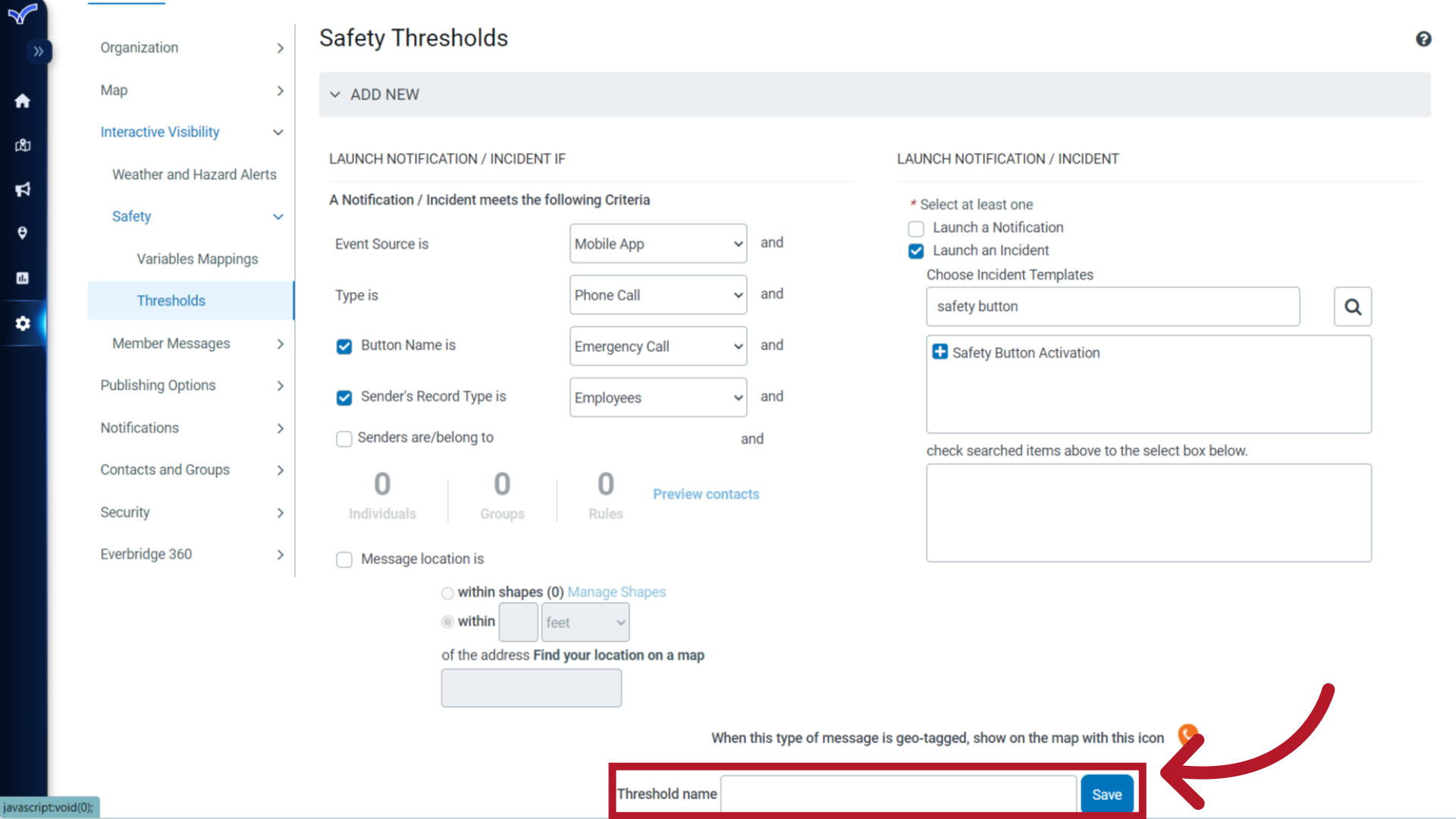The image size is (1456, 819).
Task: Open the Manage Shapes link
Action: [x=616, y=592]
